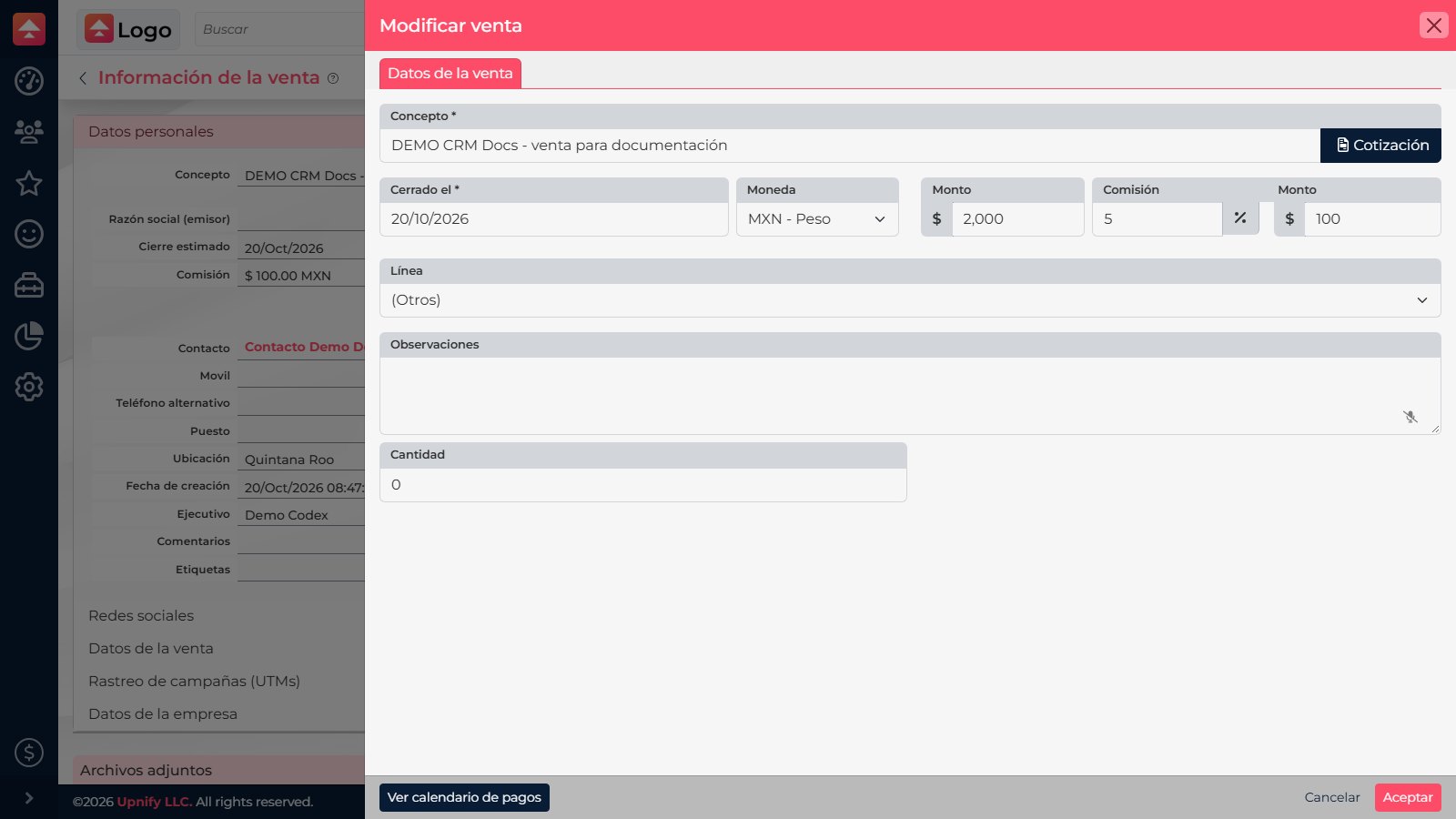Open the Línea dropdown
Screen dimensions: 1456x819
pos(910,300)
